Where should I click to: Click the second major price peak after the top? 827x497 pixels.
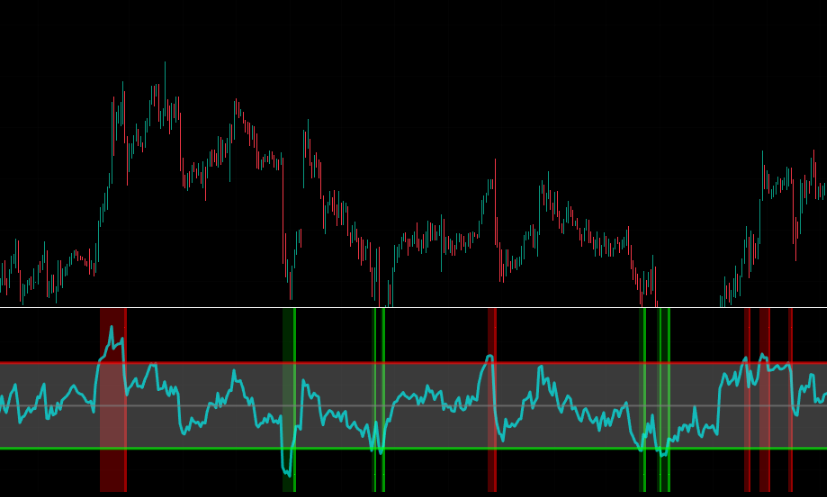(236, 105)
